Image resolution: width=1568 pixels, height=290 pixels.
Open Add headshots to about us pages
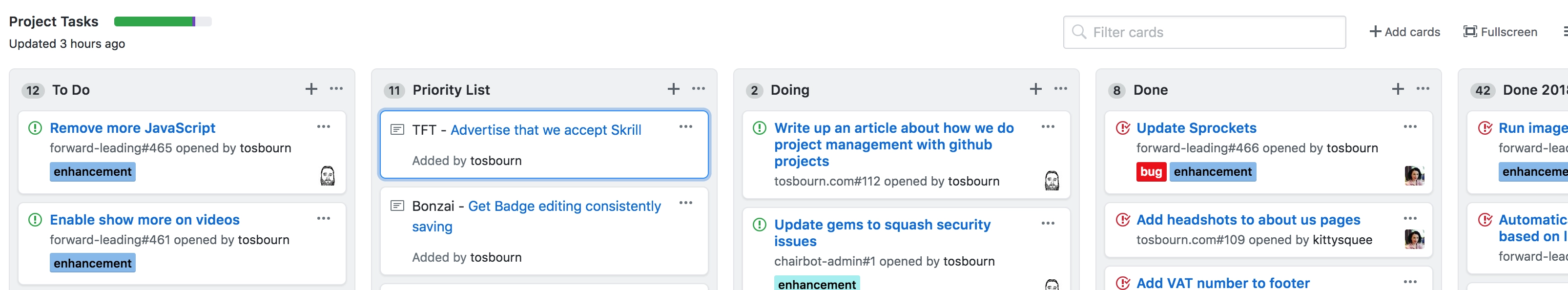point(1248,220)
